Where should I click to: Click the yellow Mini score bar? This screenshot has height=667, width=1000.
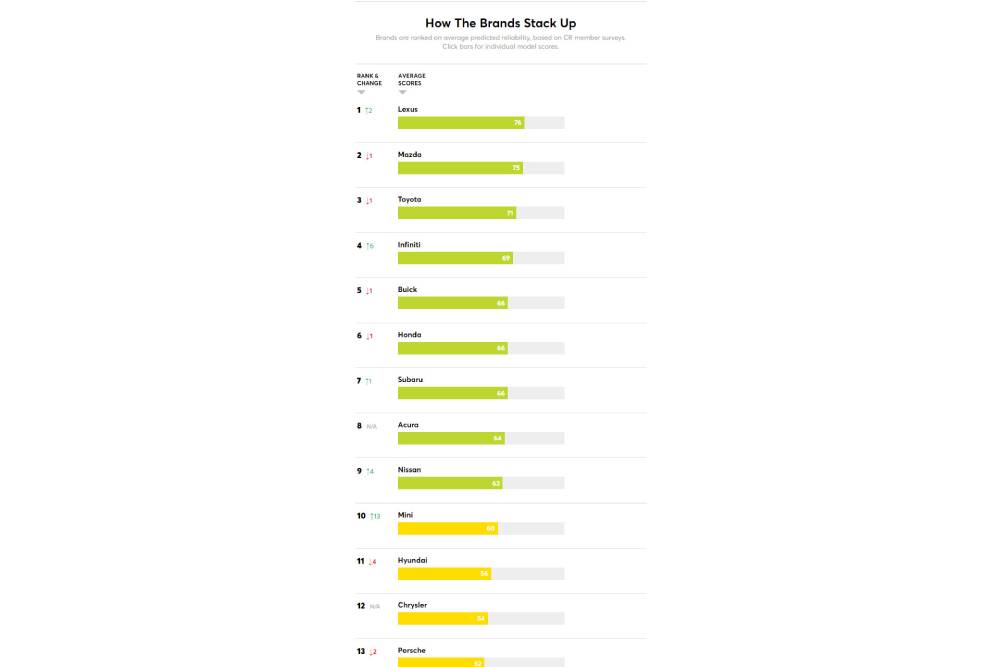click(x=447, y=528)
